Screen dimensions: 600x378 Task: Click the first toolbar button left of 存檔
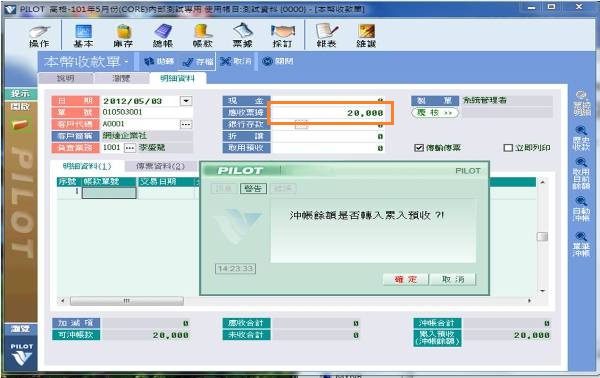point(158,61)
